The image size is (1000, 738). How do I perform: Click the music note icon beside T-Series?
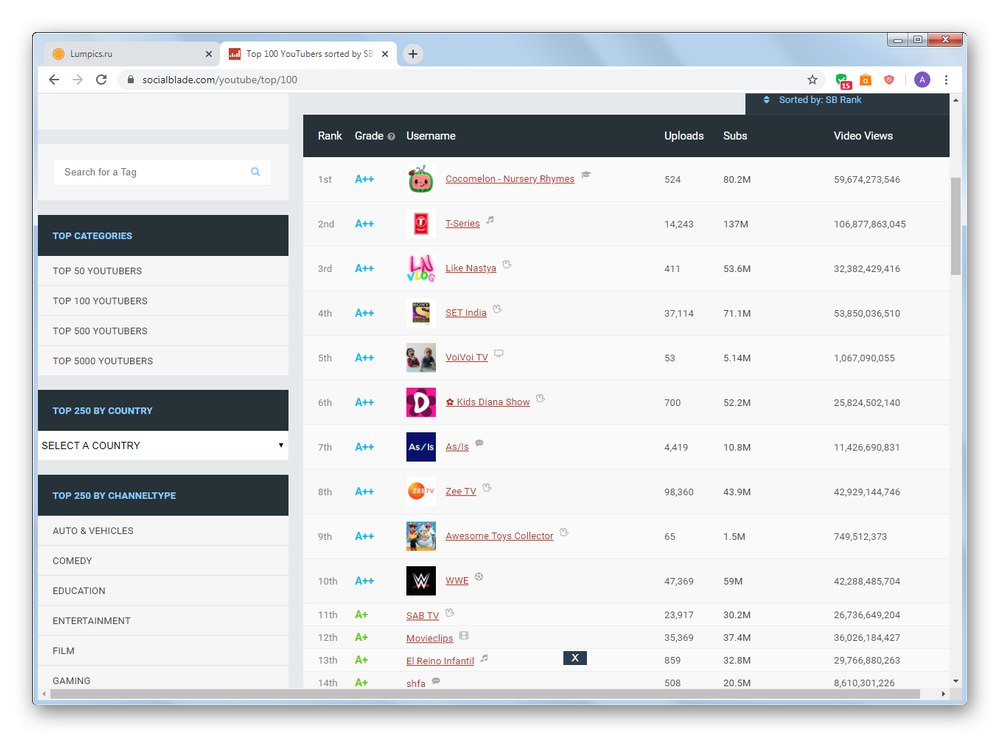(x=490, y=220)
